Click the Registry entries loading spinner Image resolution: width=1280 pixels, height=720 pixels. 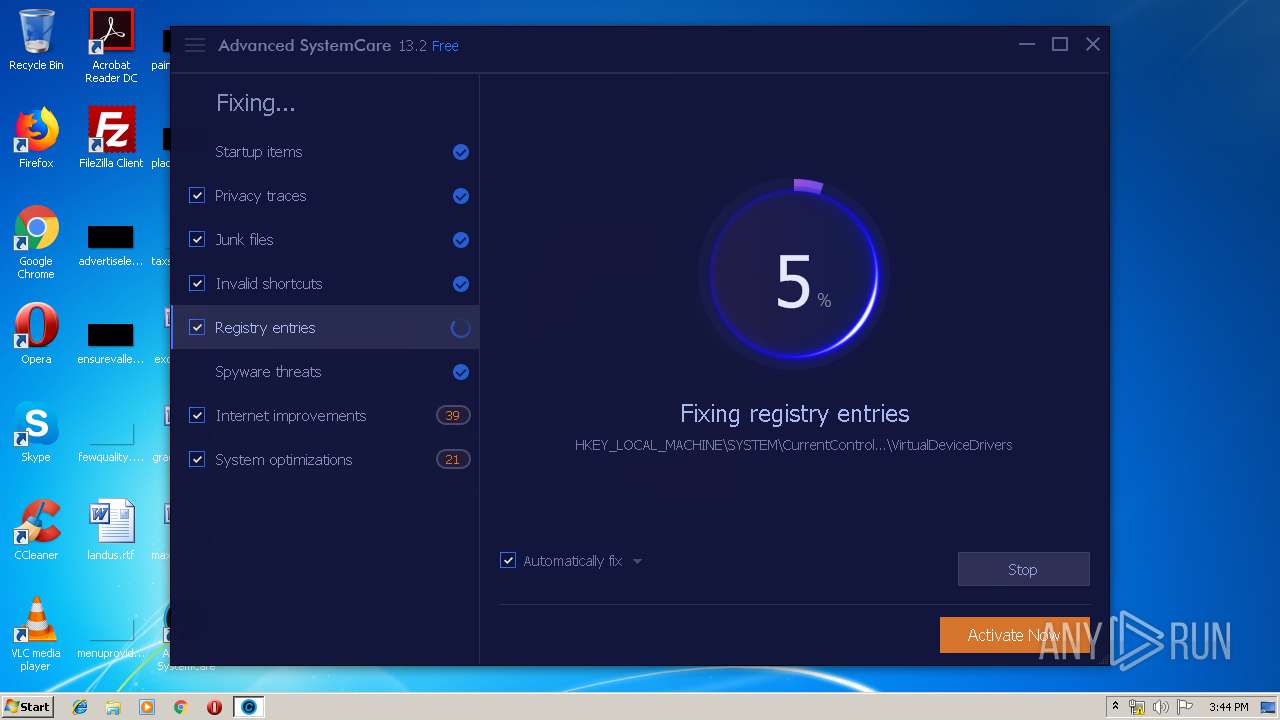461,328
